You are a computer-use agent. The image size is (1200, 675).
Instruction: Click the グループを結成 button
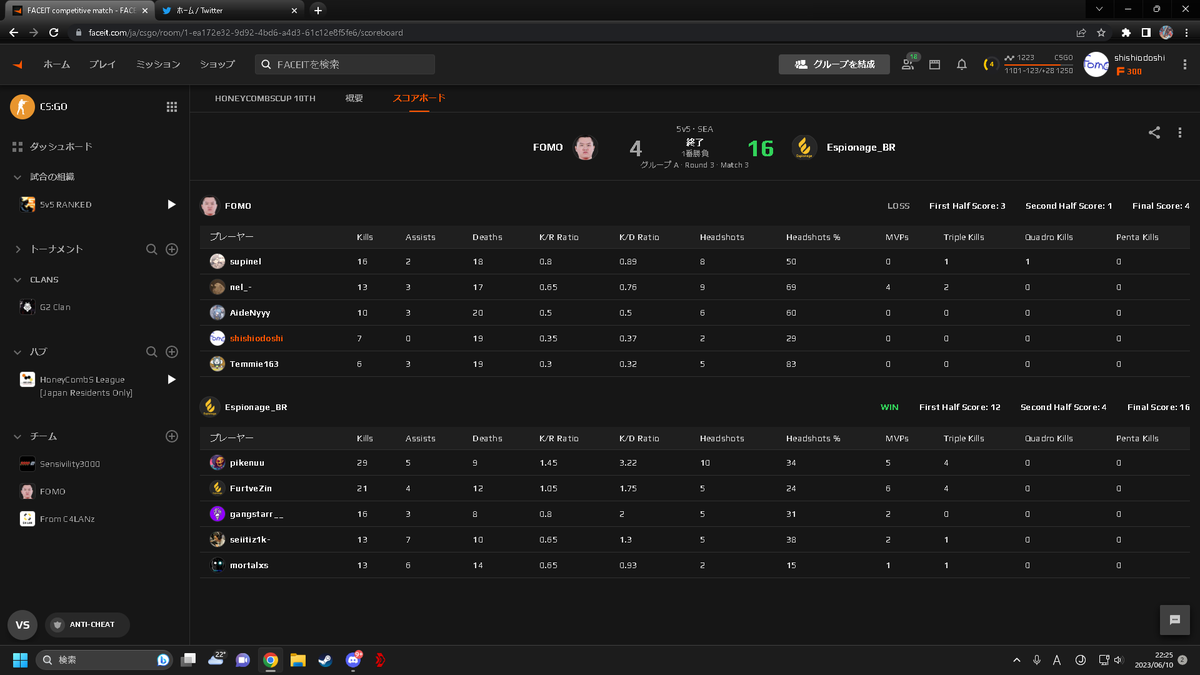(x=834, y=64)
